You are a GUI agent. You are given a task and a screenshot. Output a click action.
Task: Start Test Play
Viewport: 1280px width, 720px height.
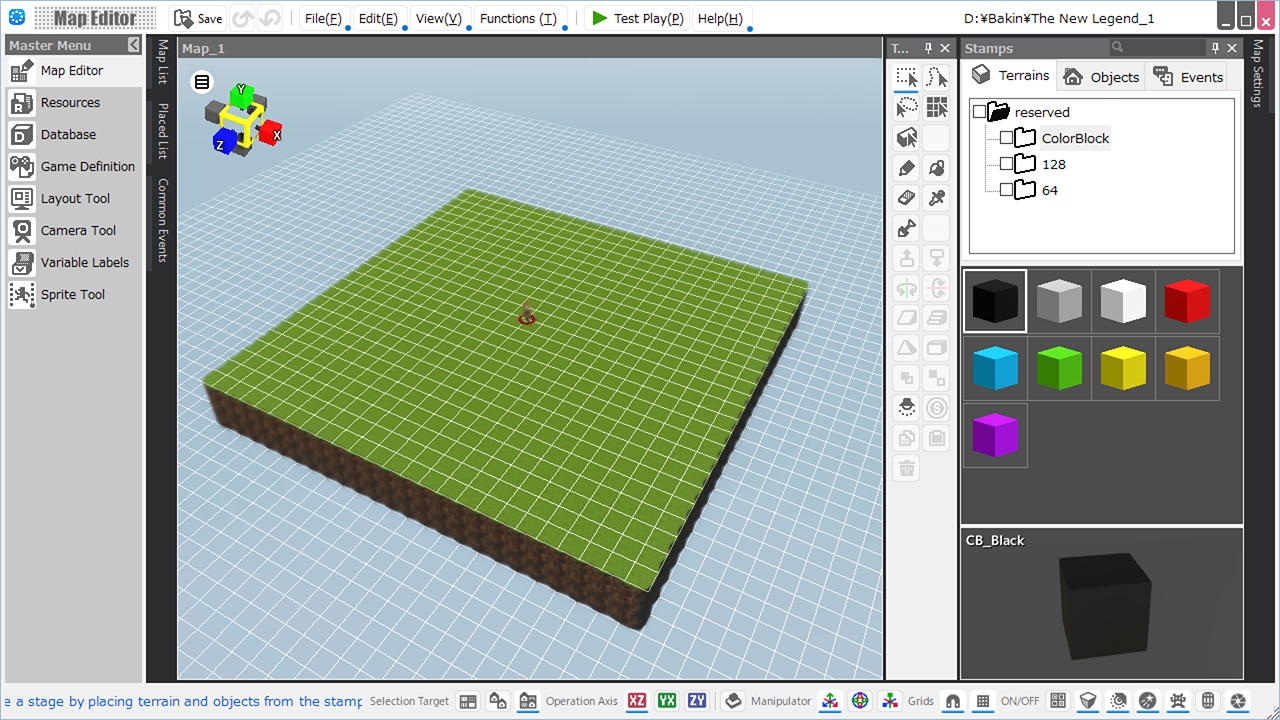coord(635,18)
